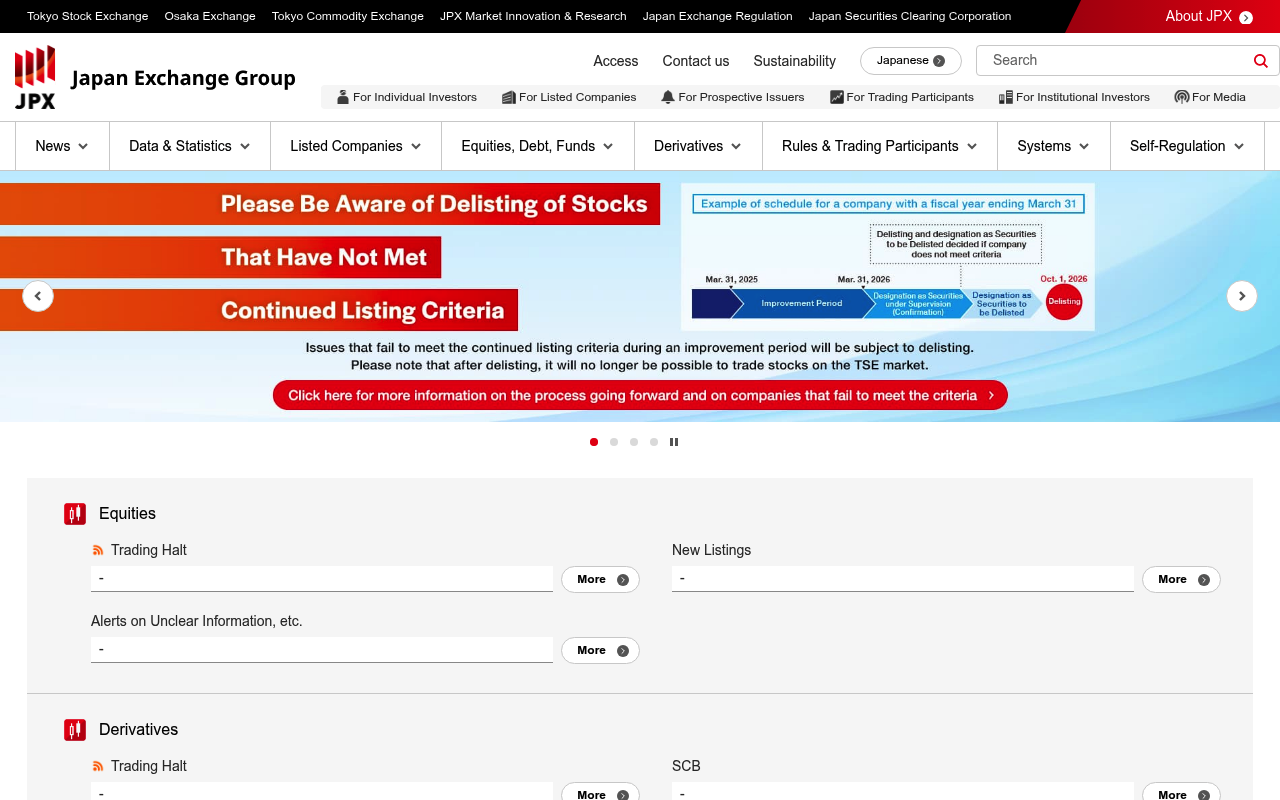
Task: Click the institutional investors icon
Action: pyautogui.click(x=1006, y=97)
